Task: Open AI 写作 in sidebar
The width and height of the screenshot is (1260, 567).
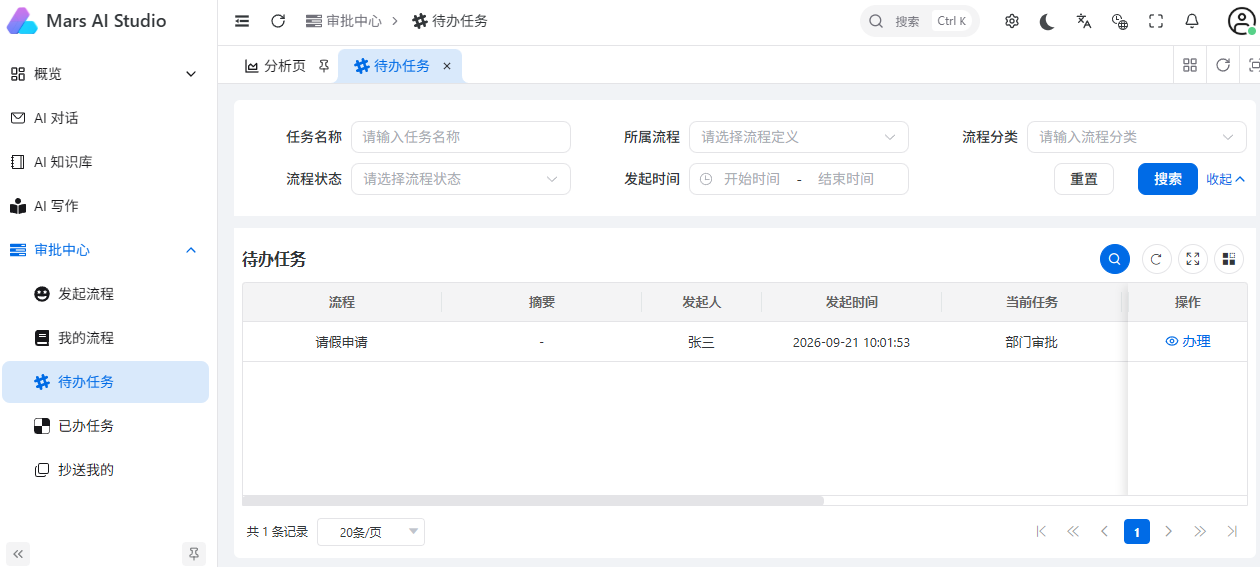Action: 104,206
